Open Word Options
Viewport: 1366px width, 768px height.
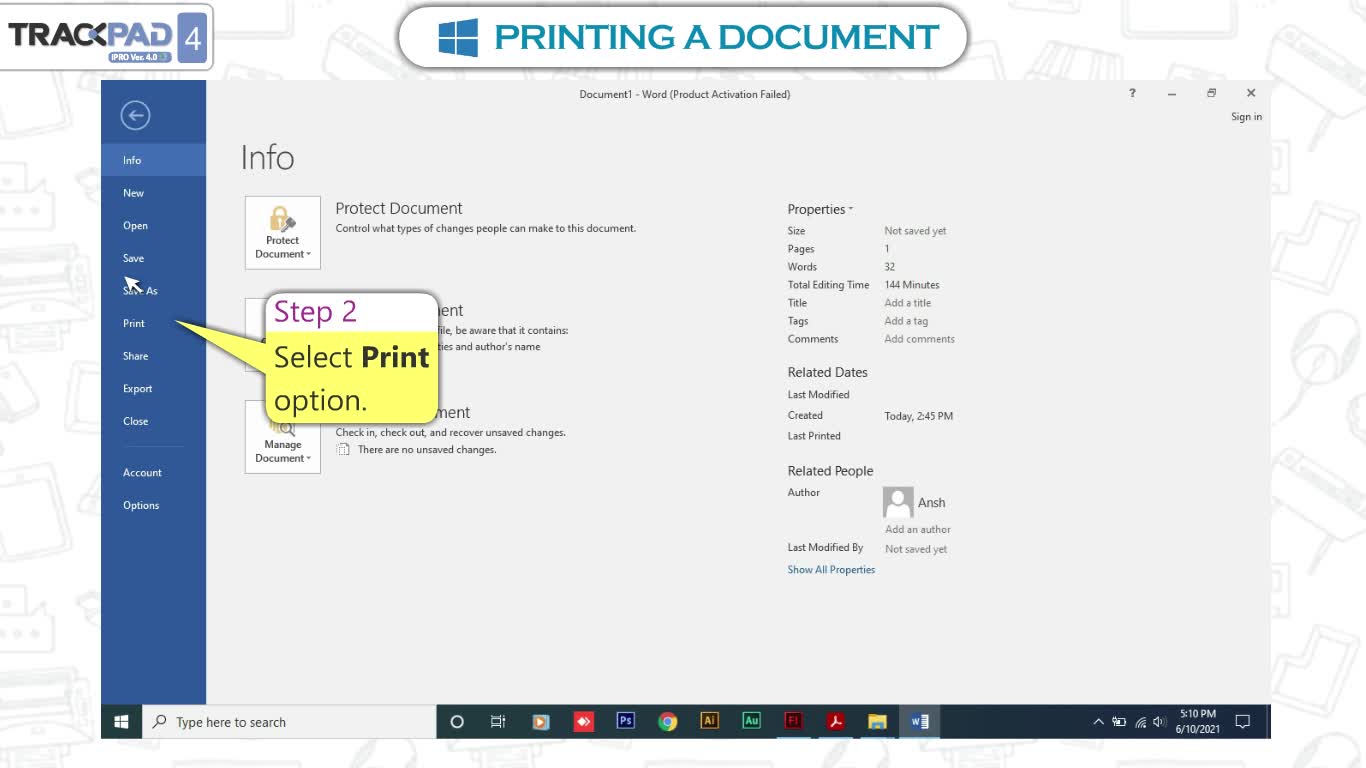(153, 505)
